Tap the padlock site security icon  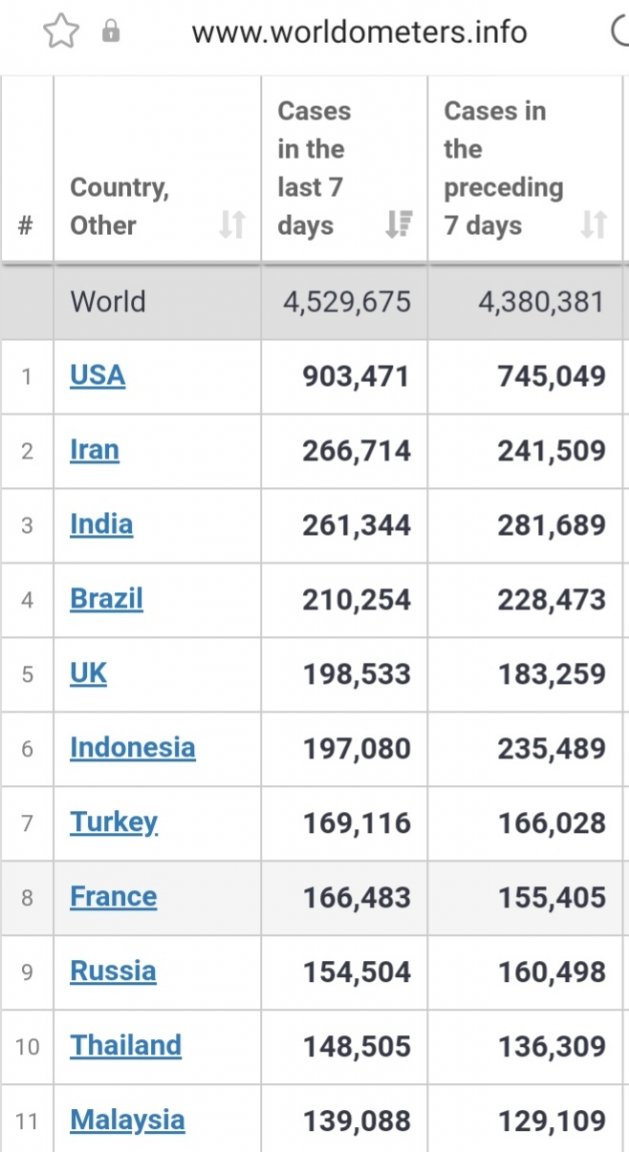(x=111, y=31)
